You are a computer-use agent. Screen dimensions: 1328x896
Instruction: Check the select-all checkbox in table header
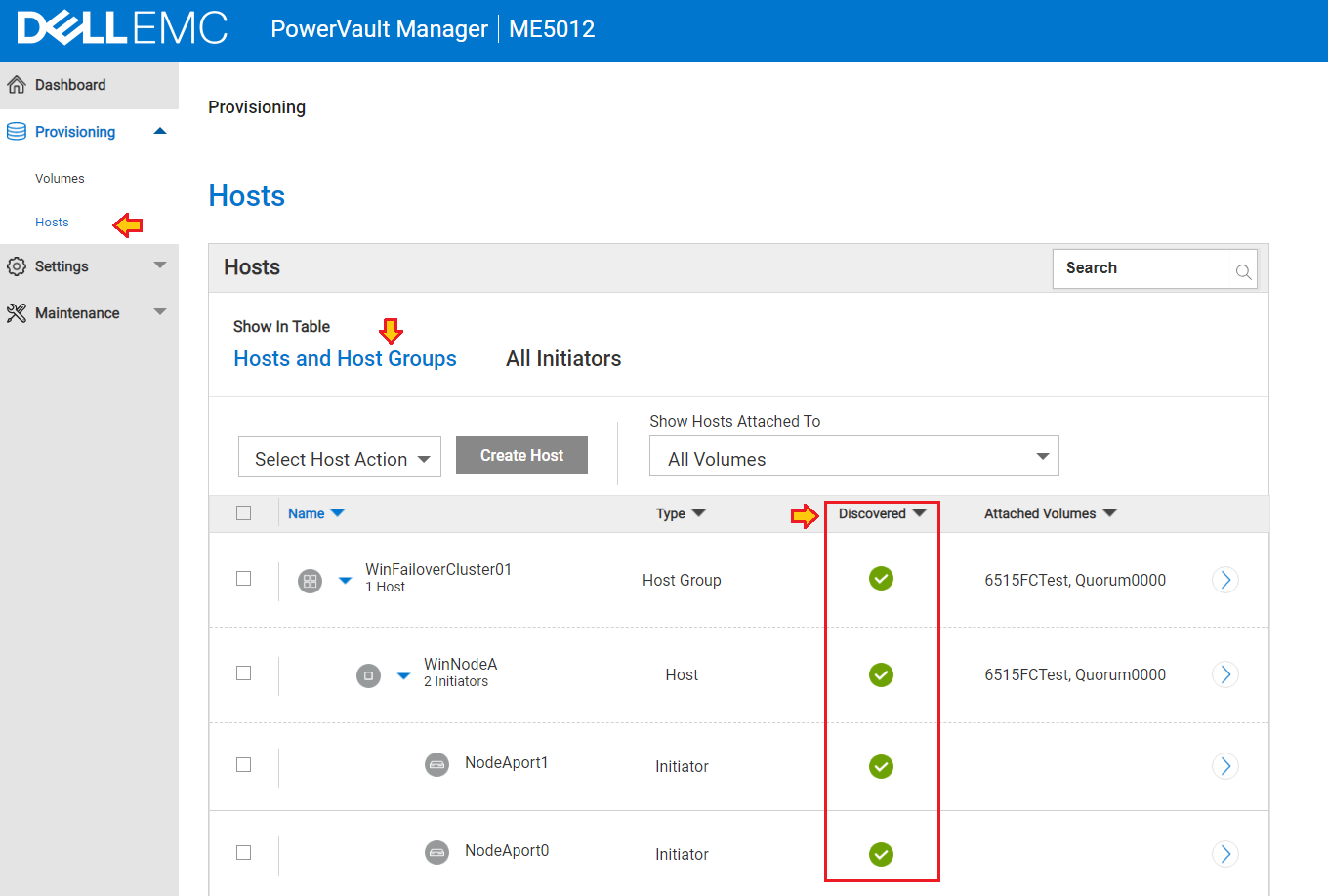[244, 512]
